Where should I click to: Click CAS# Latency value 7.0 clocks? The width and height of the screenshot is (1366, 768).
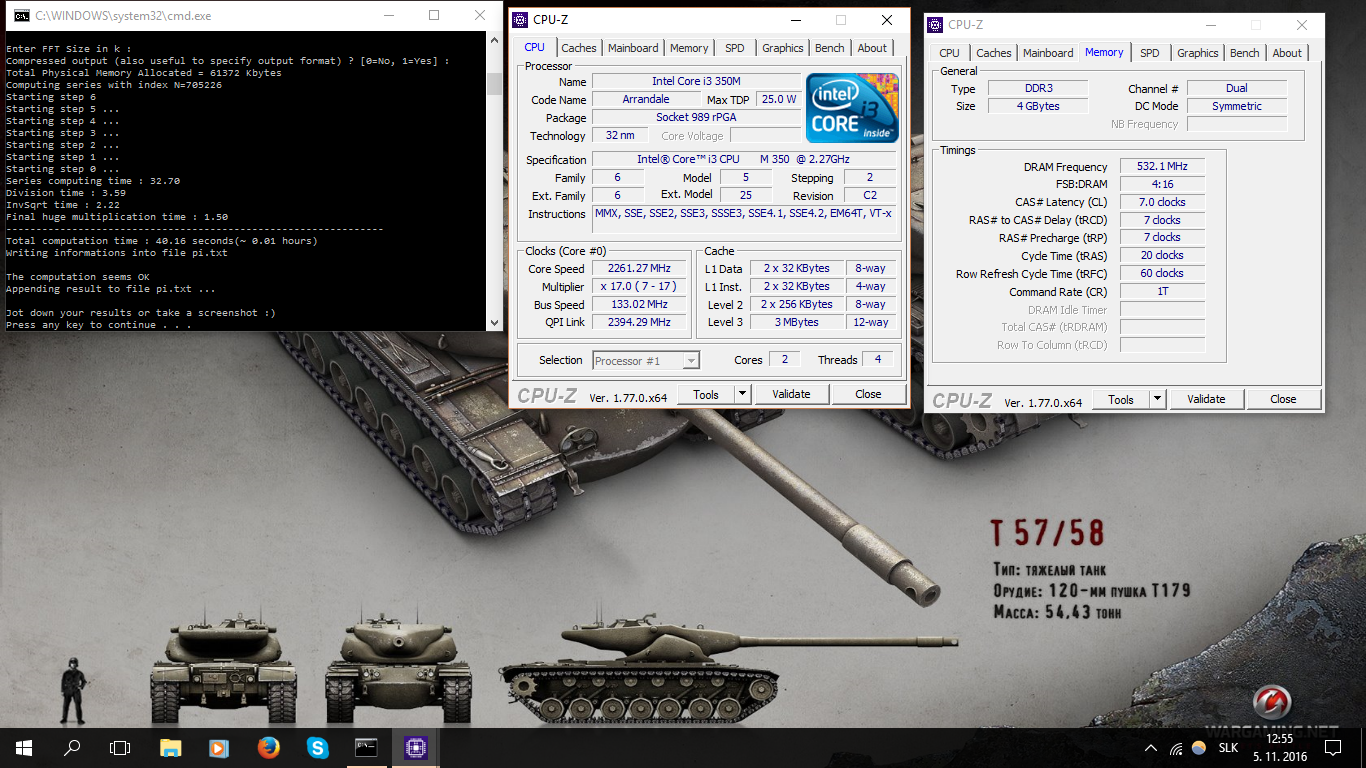1162,202
